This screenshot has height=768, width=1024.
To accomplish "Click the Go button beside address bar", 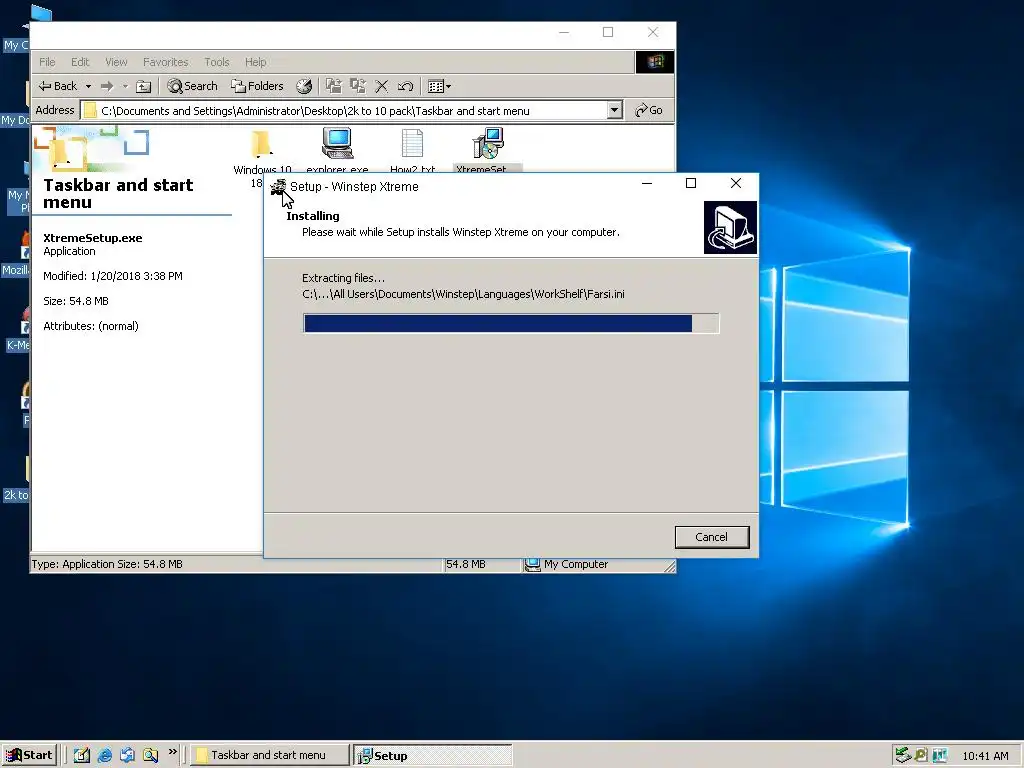I will pos(649,110).
